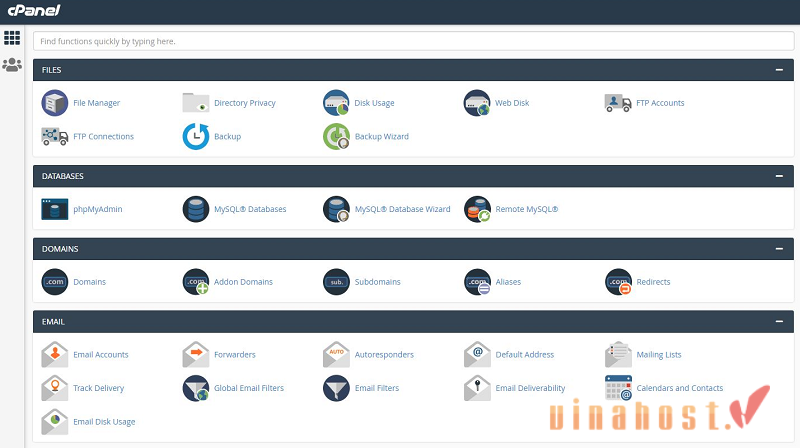Collapse the Email section
Viewport: 800px width, 448px height.
[x=778, y=322]
